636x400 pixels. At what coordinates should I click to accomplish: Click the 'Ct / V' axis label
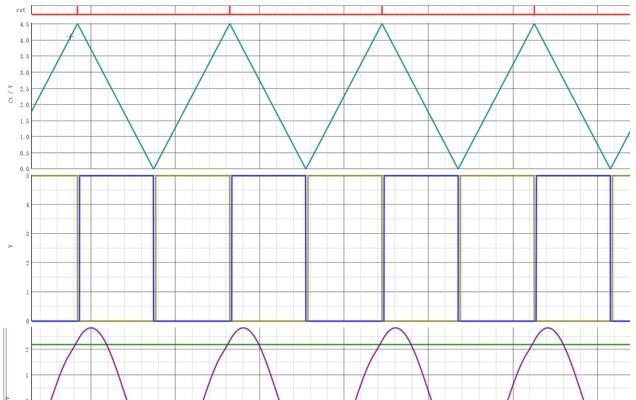(x=11, y=94)
